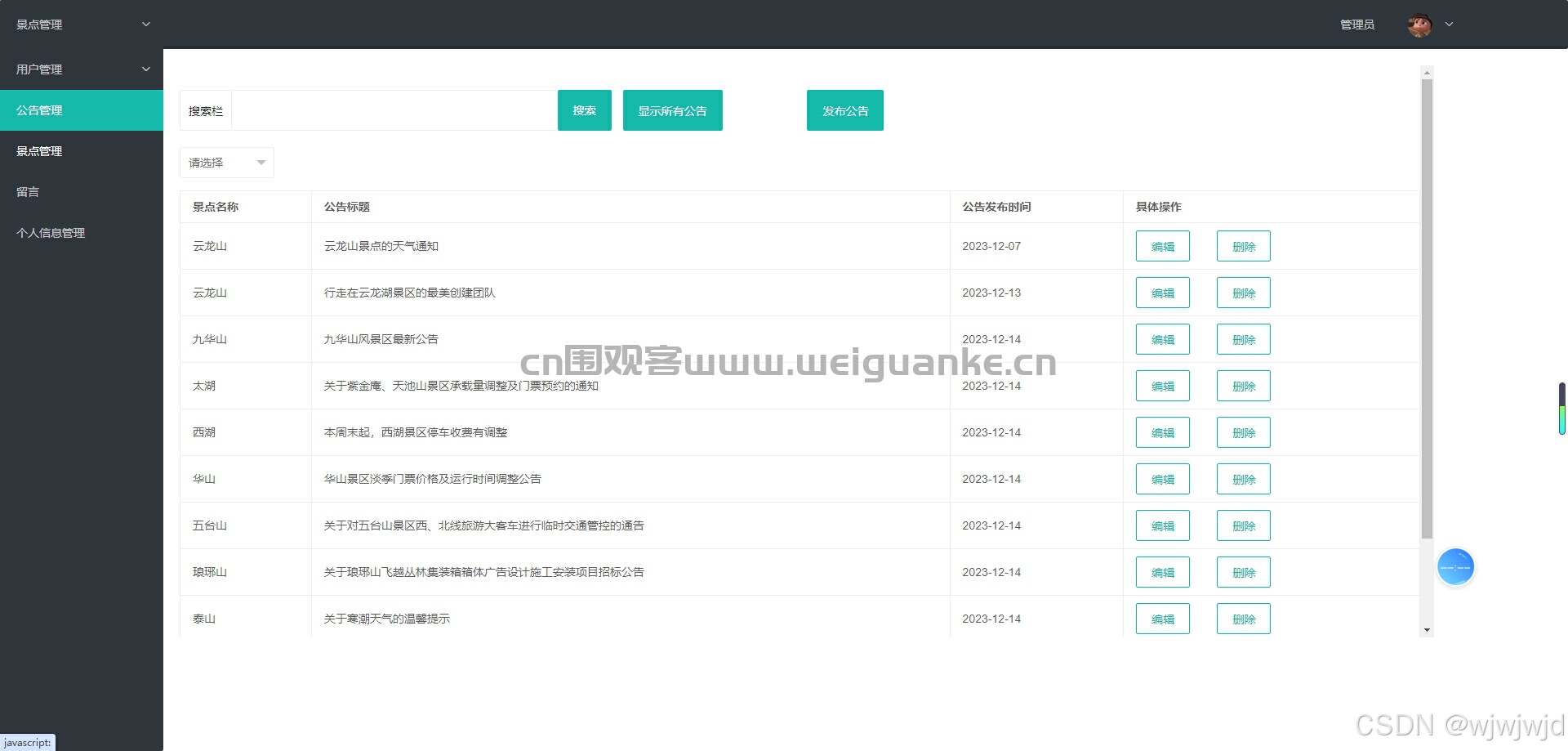Click title 华山景区淡季门票价格及运行时间调整公告
Image resolution: width=1568 pixels, height=751 pixels.
pos(433,479)
